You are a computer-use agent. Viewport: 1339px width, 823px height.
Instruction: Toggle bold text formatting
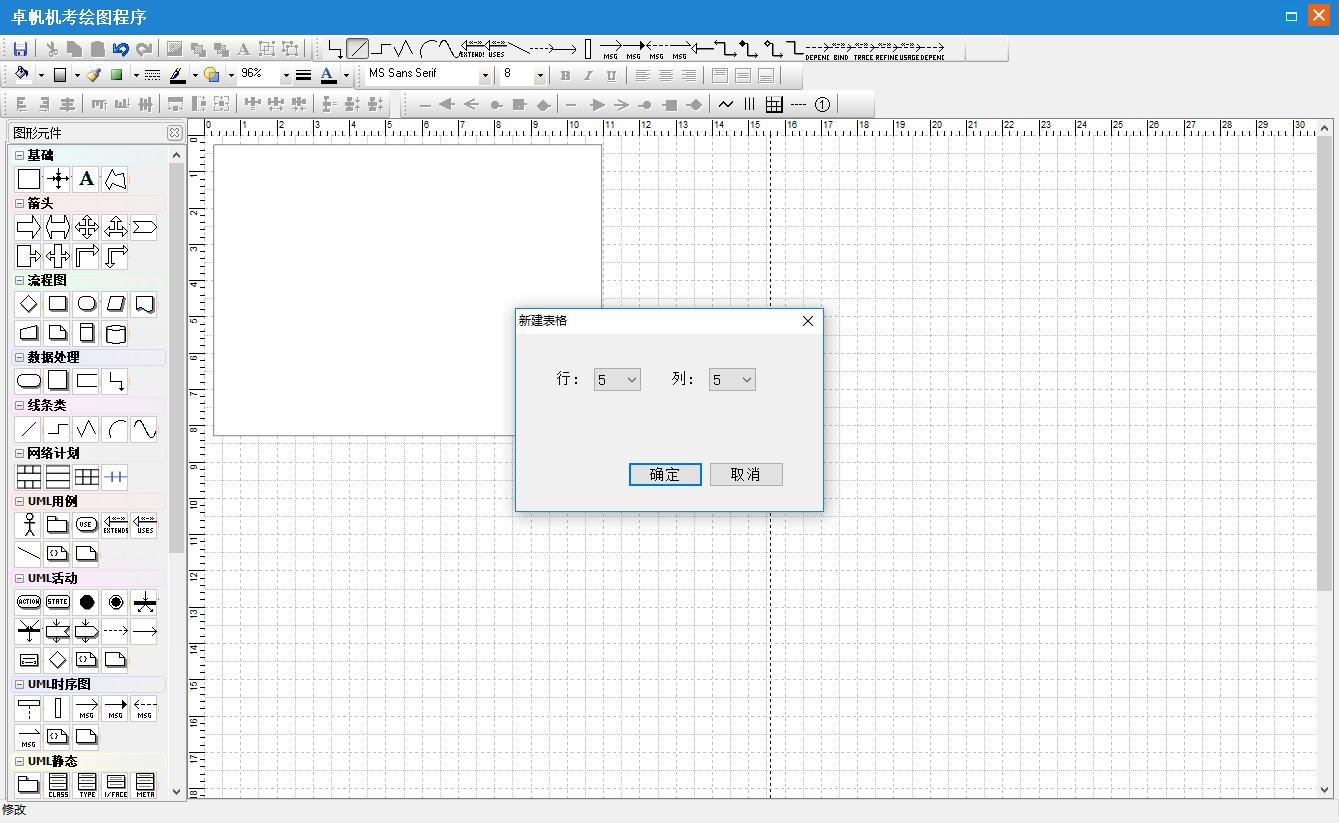pos(565,75)
